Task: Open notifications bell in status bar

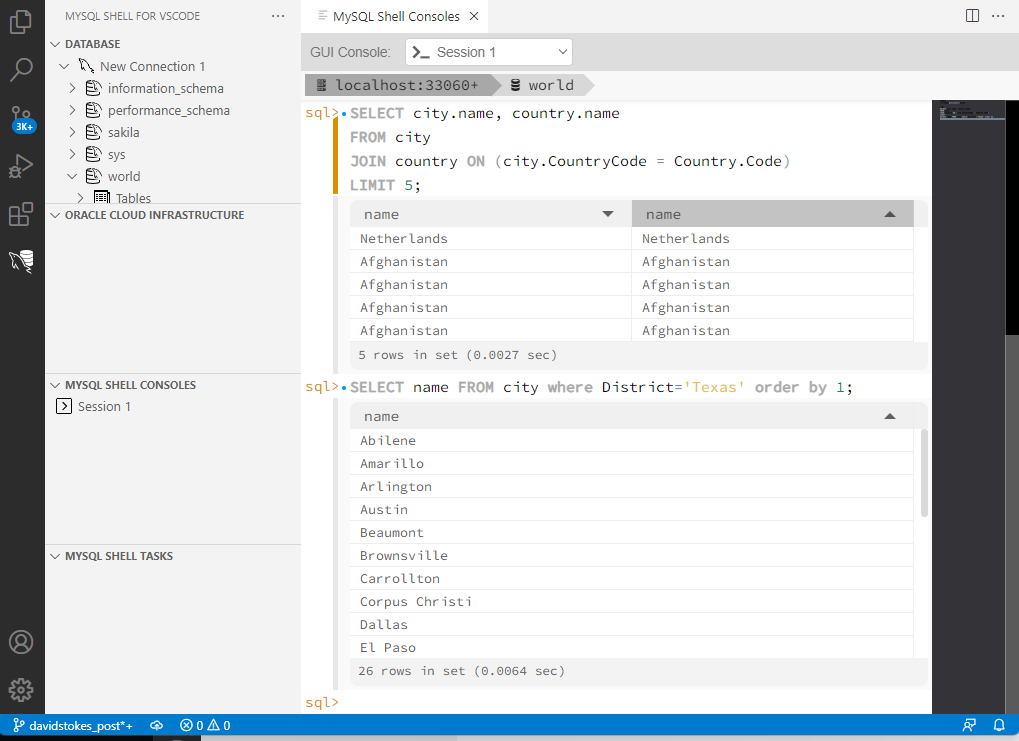Action: pos(999,725)
